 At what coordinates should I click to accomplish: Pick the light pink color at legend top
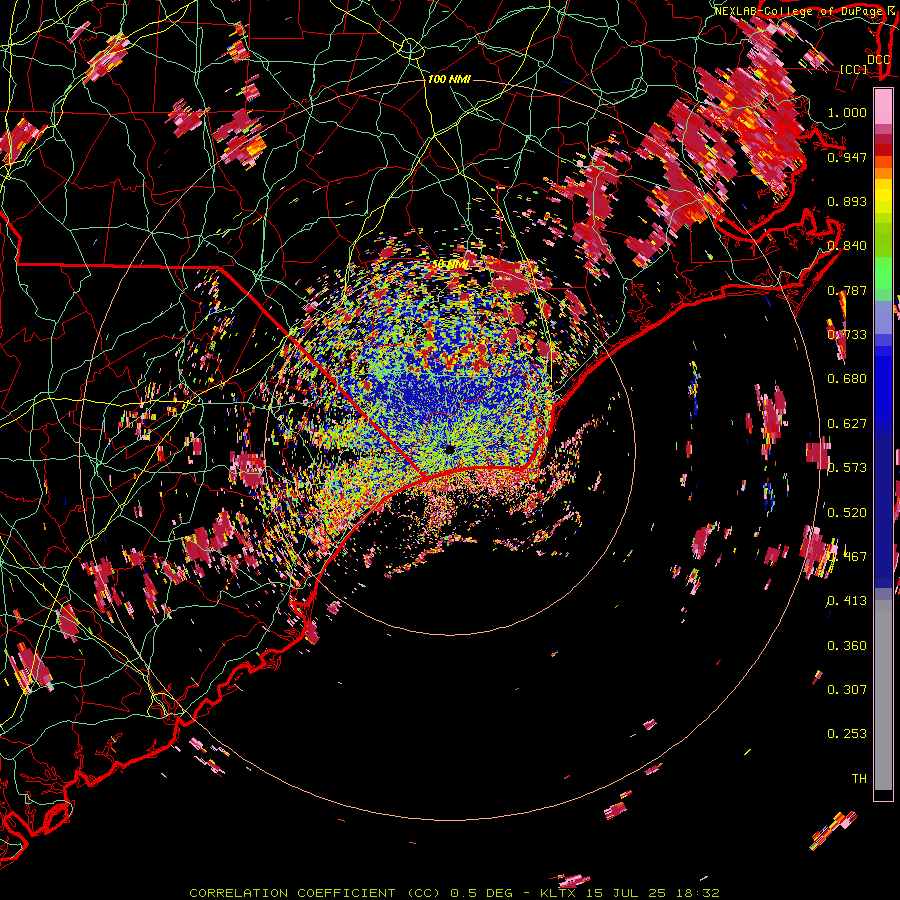point(883,106)
